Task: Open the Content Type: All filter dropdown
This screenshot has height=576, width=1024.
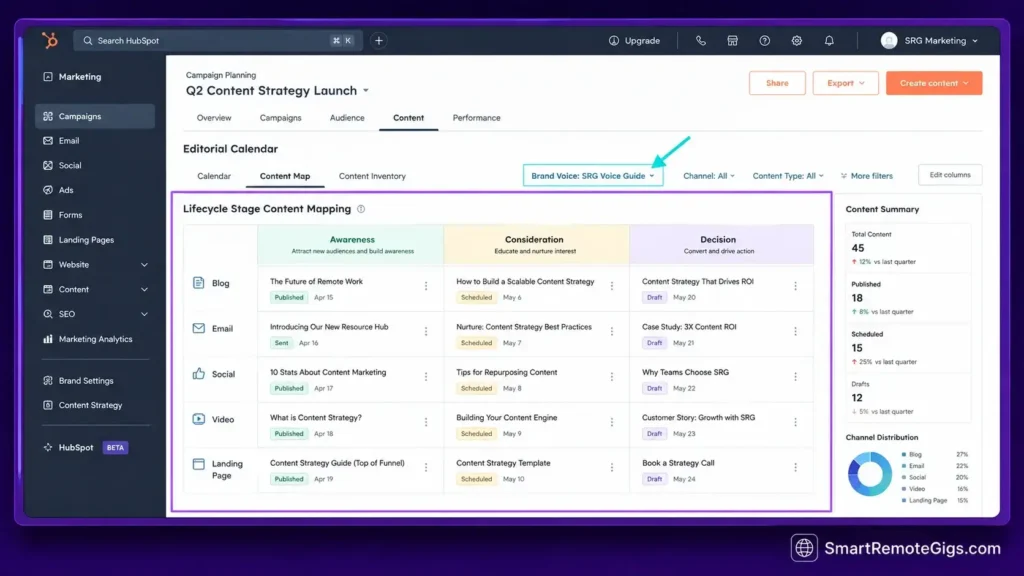Action: point(788,176)
